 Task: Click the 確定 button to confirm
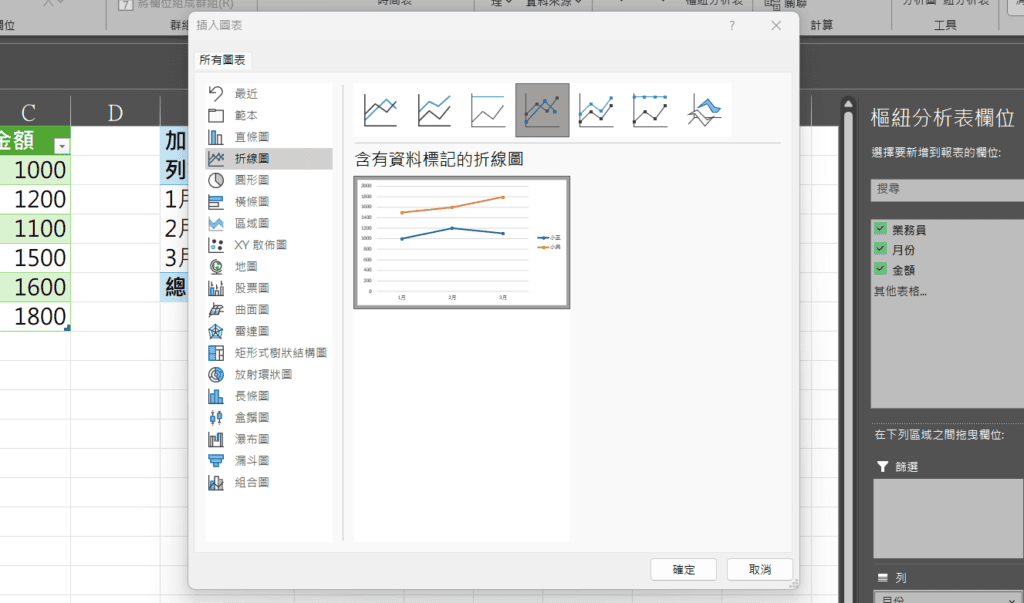coord(683,569)
